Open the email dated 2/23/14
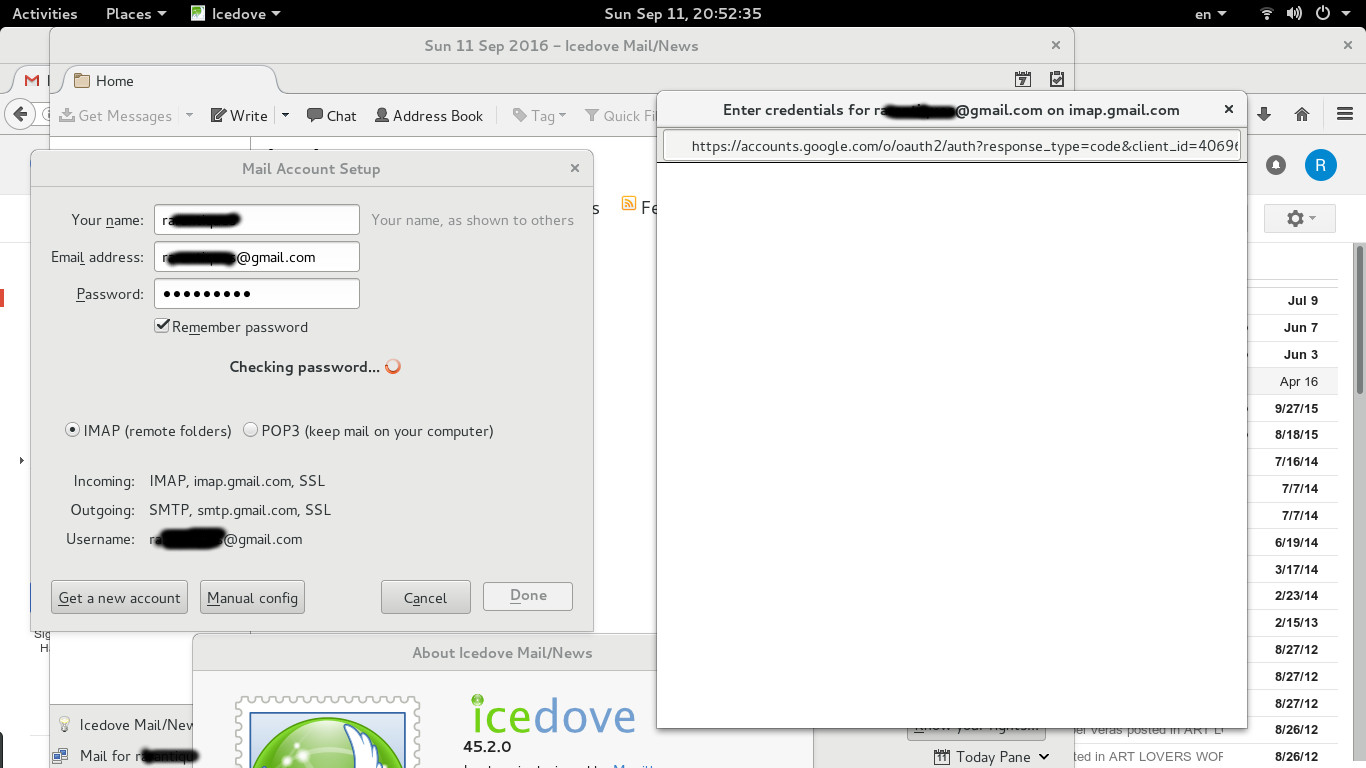The height and width of the screenshot is (768, 1366). [1296, 596]
